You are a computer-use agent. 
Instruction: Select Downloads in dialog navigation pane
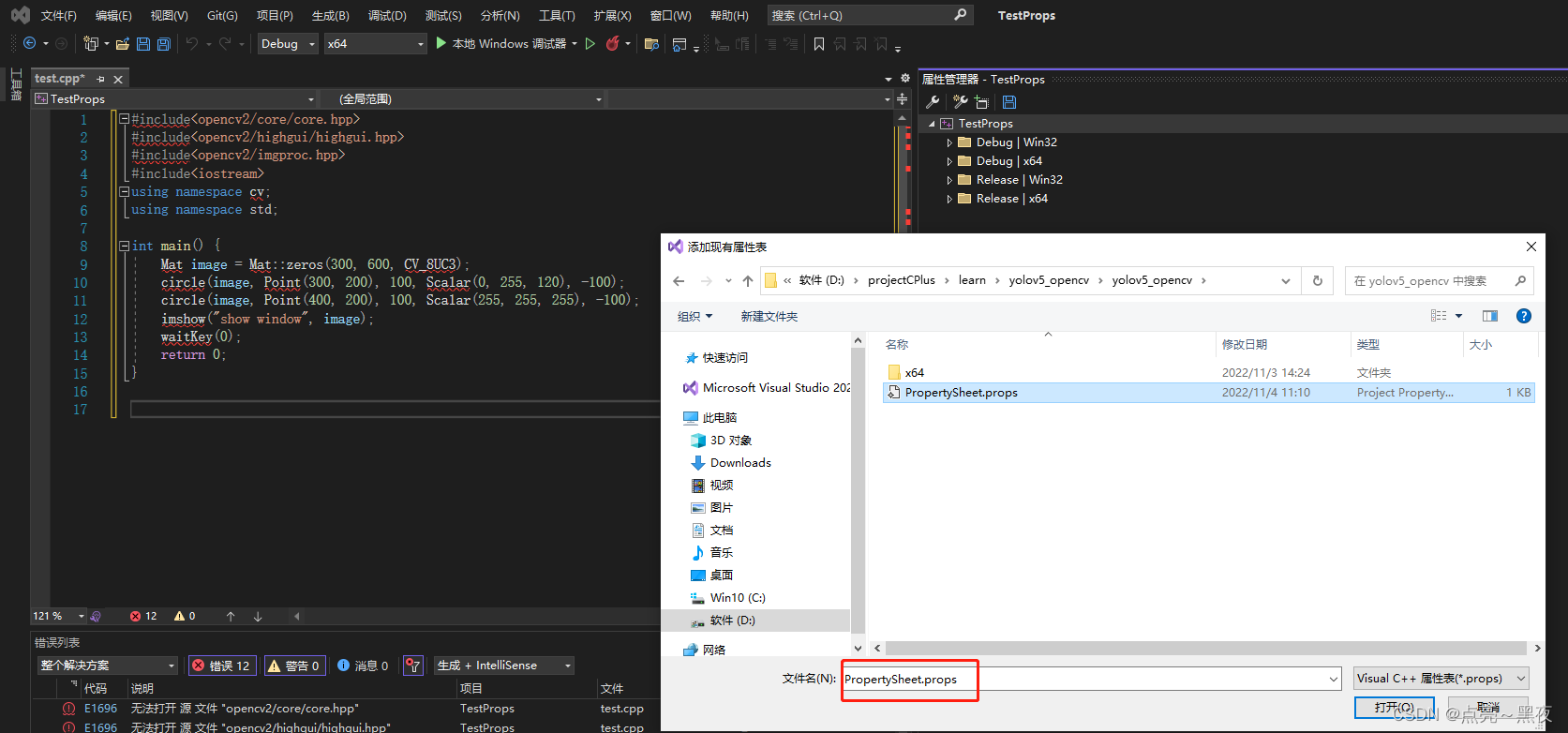740,463
